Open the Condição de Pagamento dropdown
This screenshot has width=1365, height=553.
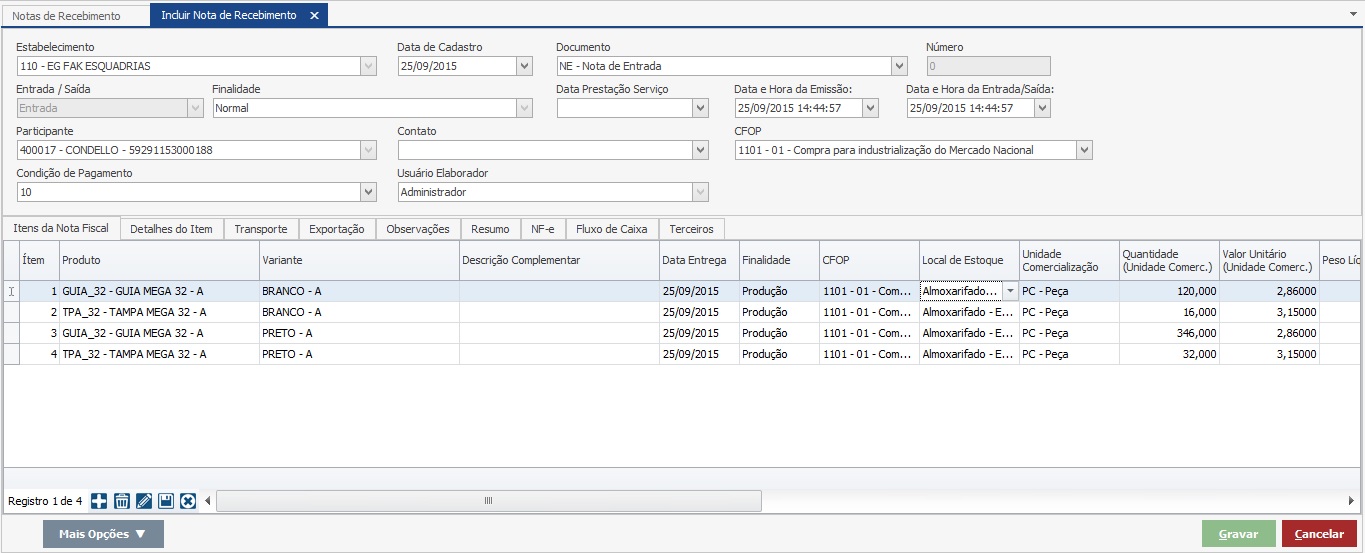click(368, 192)
